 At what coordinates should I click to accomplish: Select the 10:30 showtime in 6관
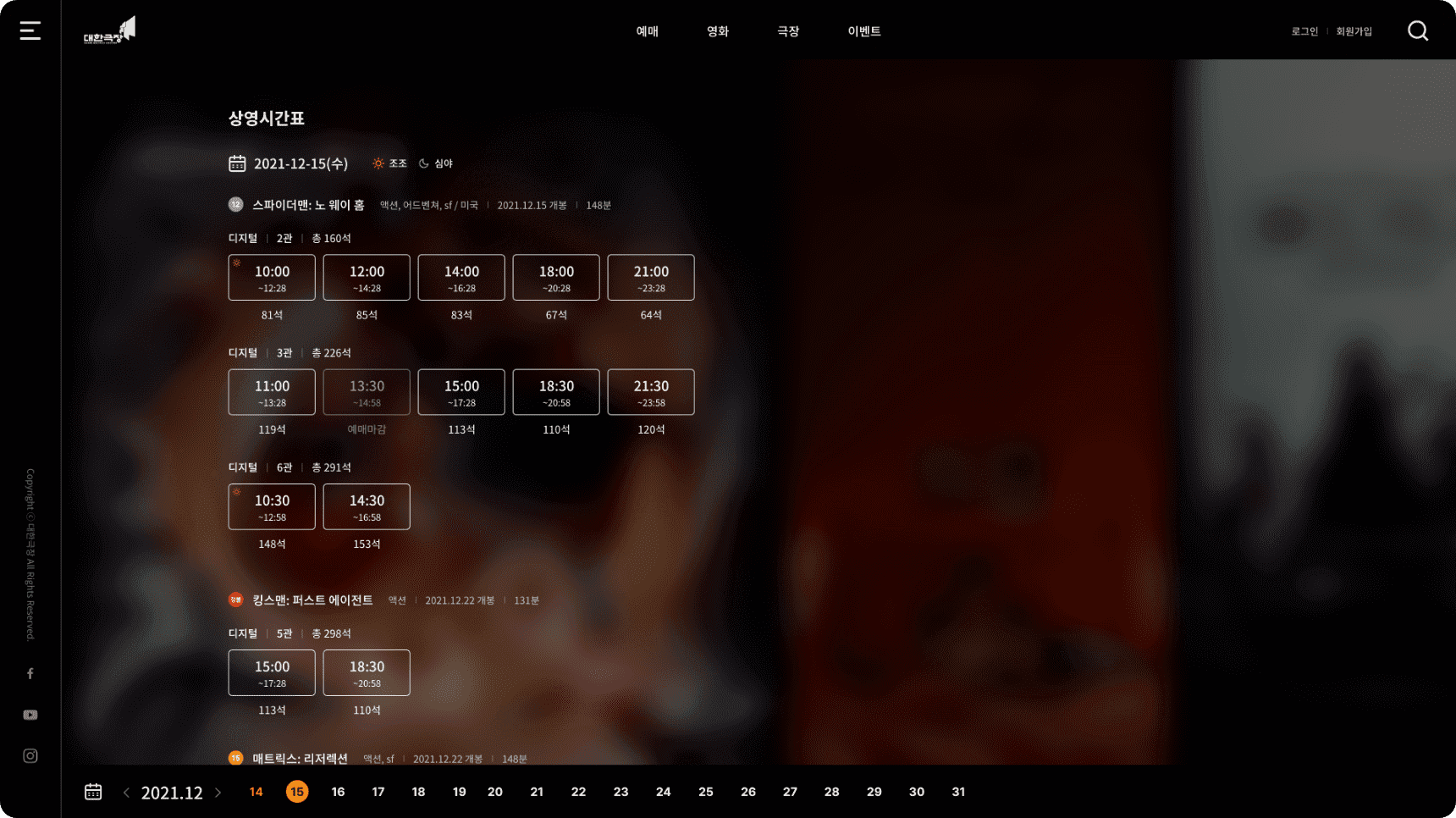coord(272,506)
